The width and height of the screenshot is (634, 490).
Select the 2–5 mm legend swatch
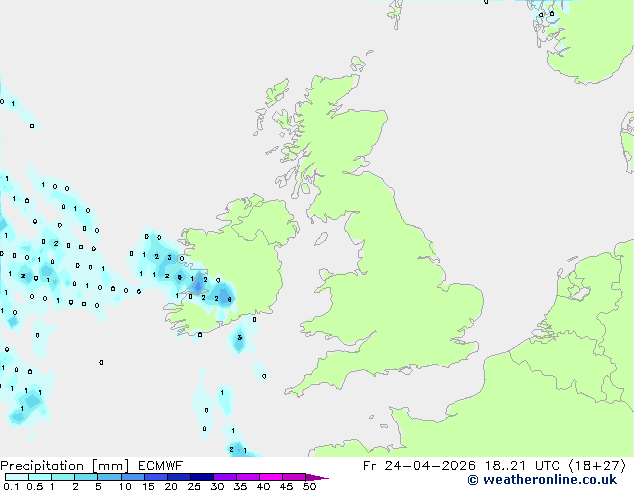point(86,477)
